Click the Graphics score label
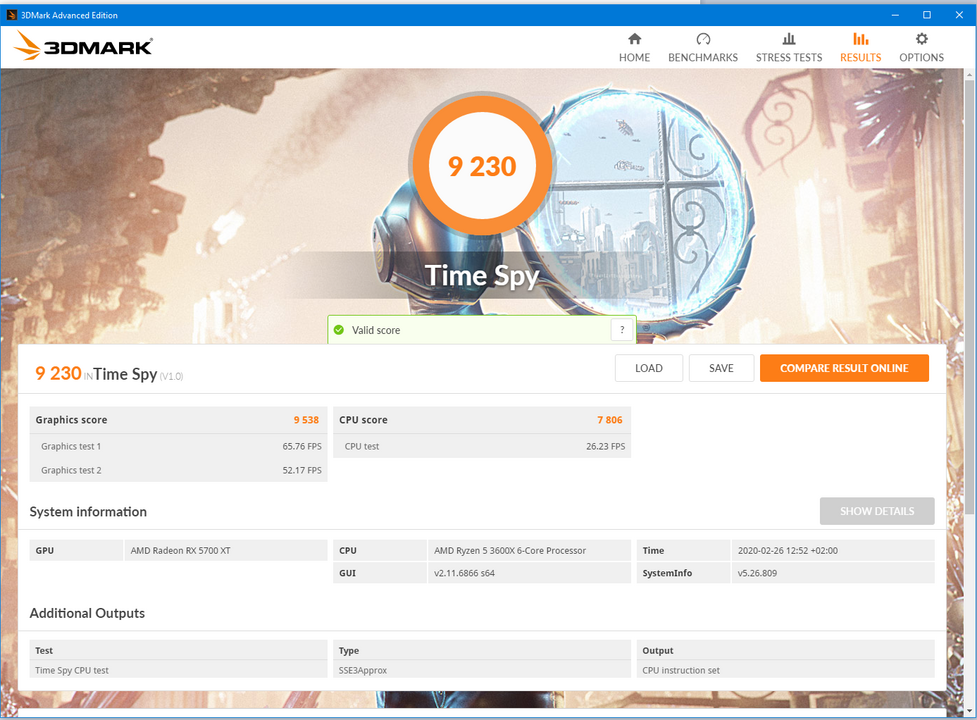Screen dimensions: 977x720 tap(71, 420)
